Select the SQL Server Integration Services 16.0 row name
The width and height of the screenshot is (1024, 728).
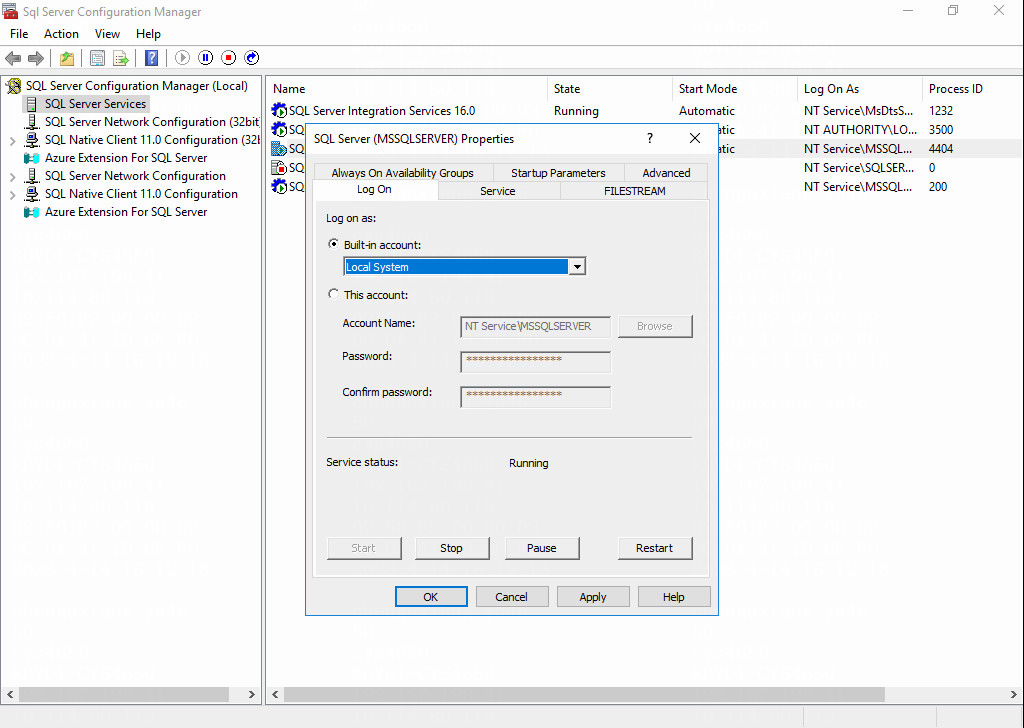pyautogui.click(x=382, y=111)
